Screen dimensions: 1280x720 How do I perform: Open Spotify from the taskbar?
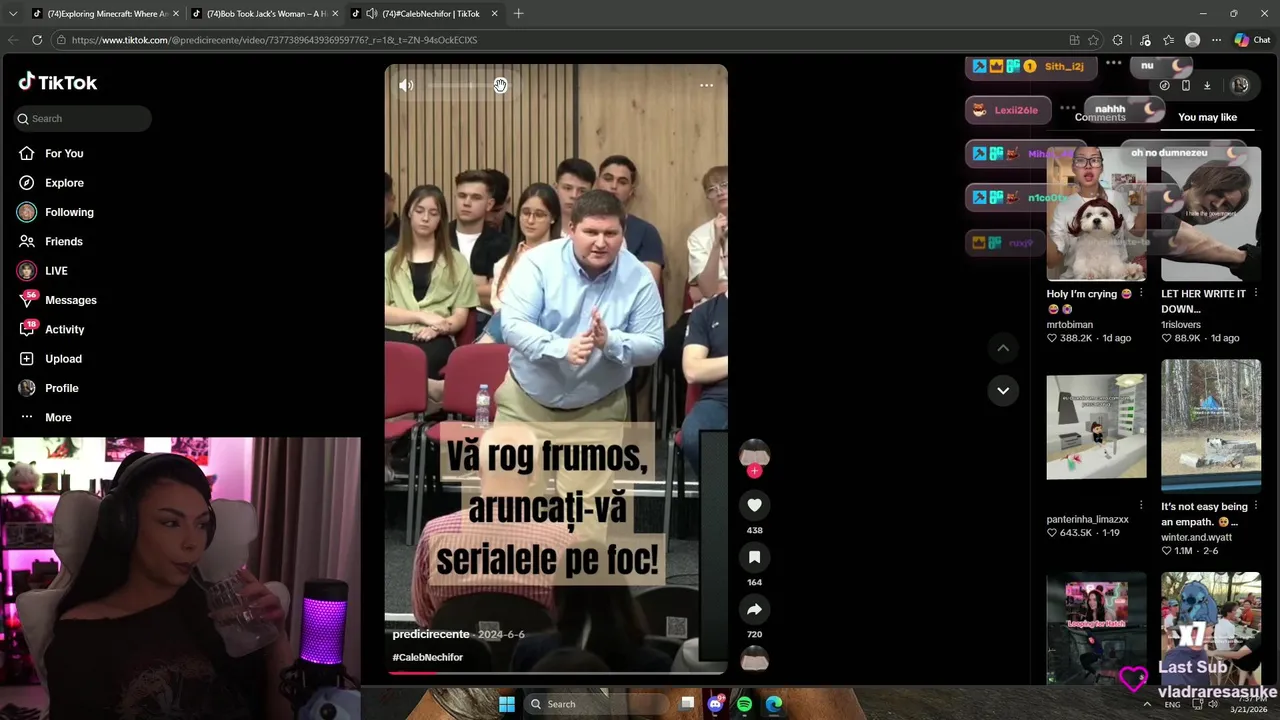tap(744, 704)
